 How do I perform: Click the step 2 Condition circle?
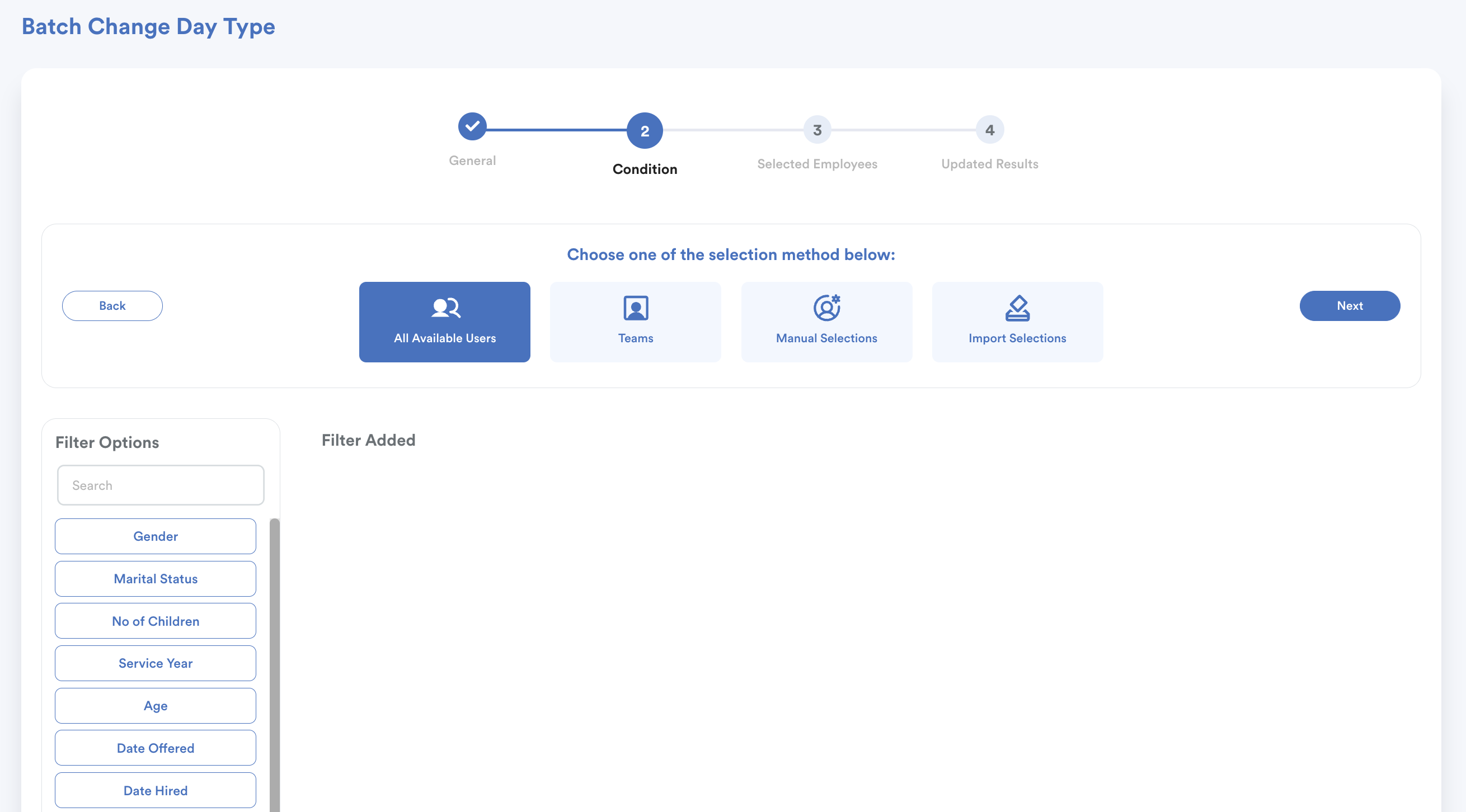644,131
